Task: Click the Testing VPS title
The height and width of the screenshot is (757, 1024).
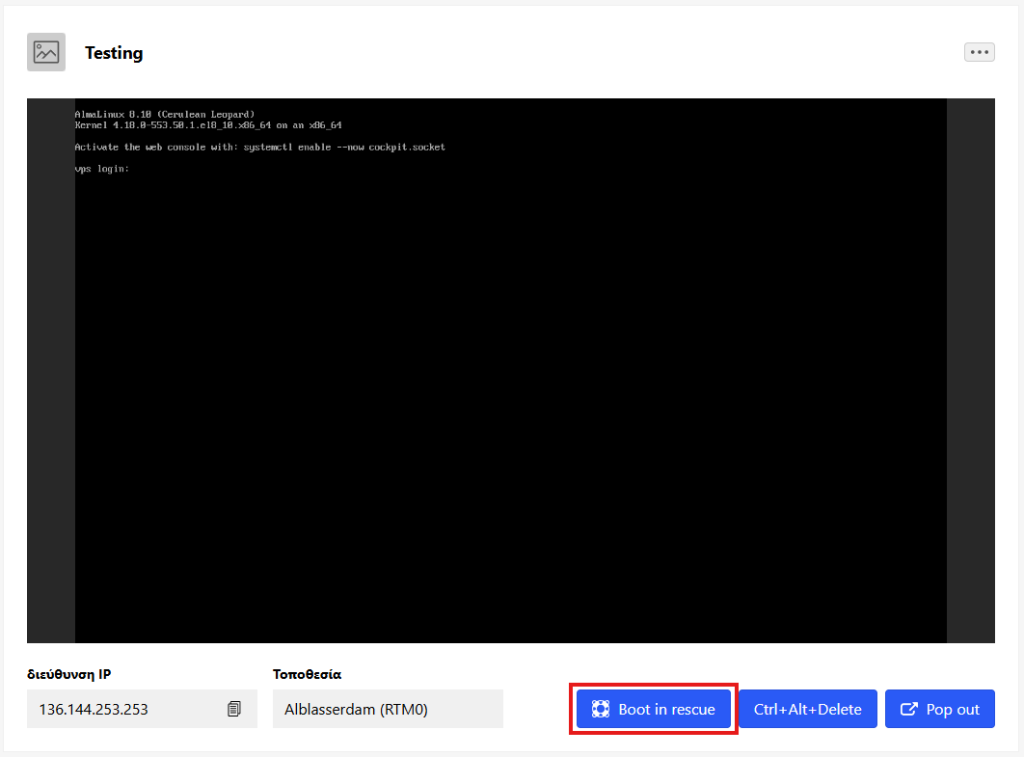Action: (x=114, y=52)
